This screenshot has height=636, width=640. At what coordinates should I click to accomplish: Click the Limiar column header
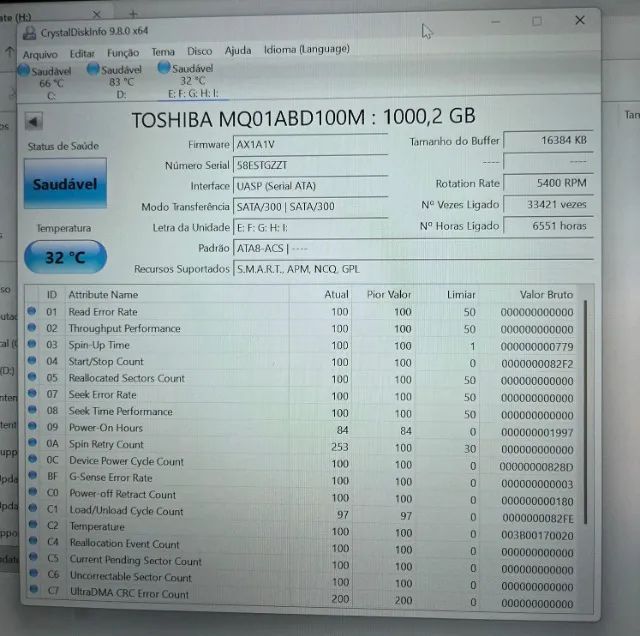pos(461,294)
